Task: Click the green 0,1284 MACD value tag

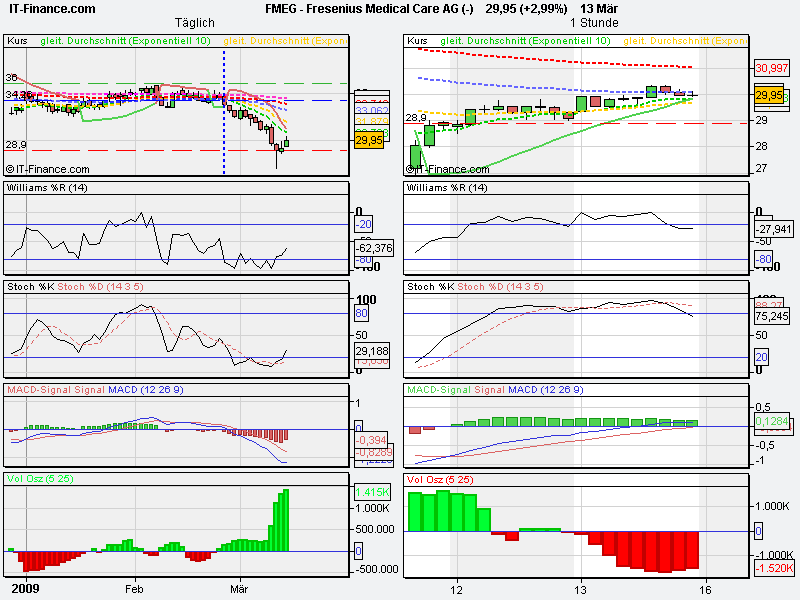Action: (770, 422)
